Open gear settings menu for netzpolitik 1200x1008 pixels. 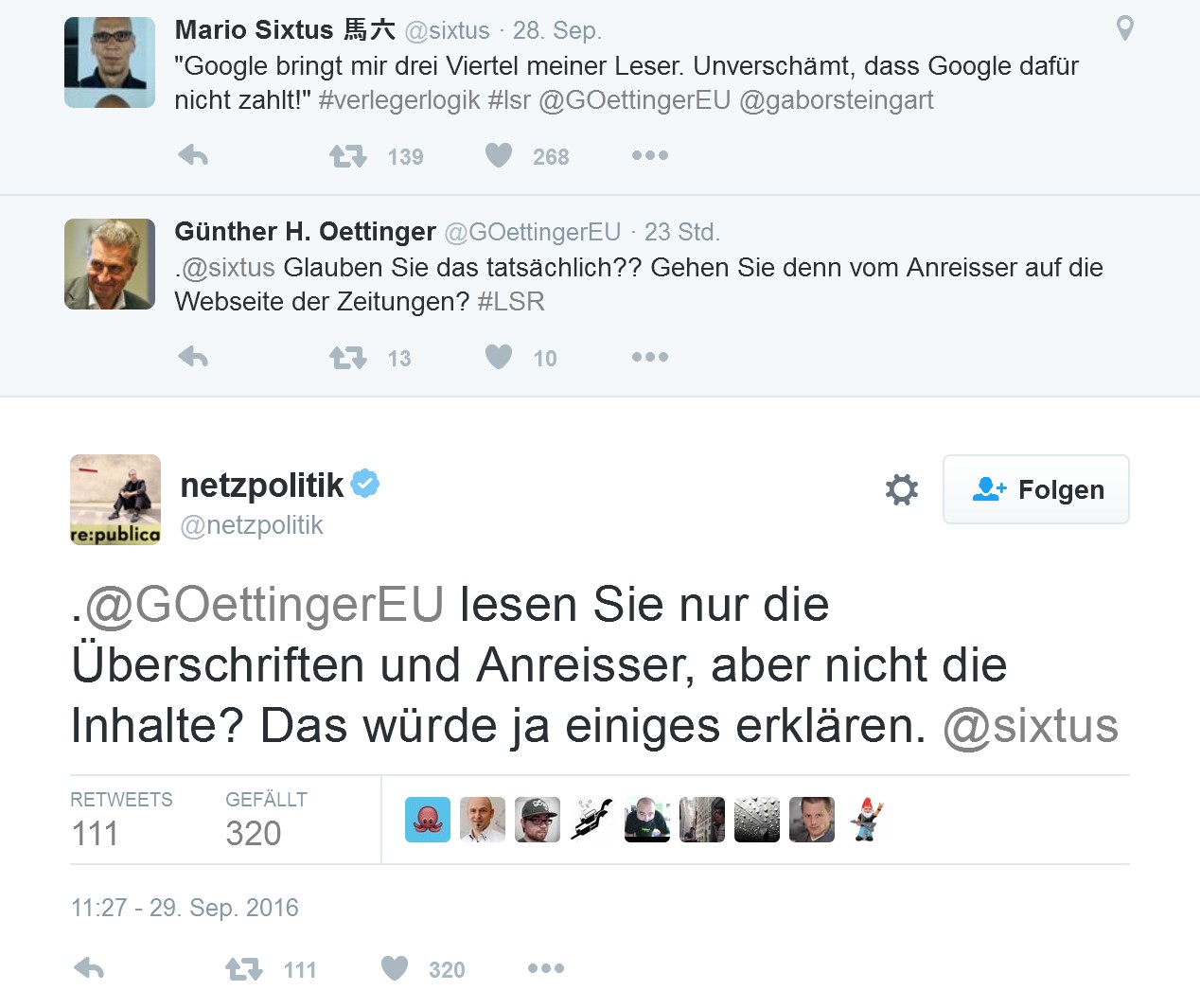[901, 489]
